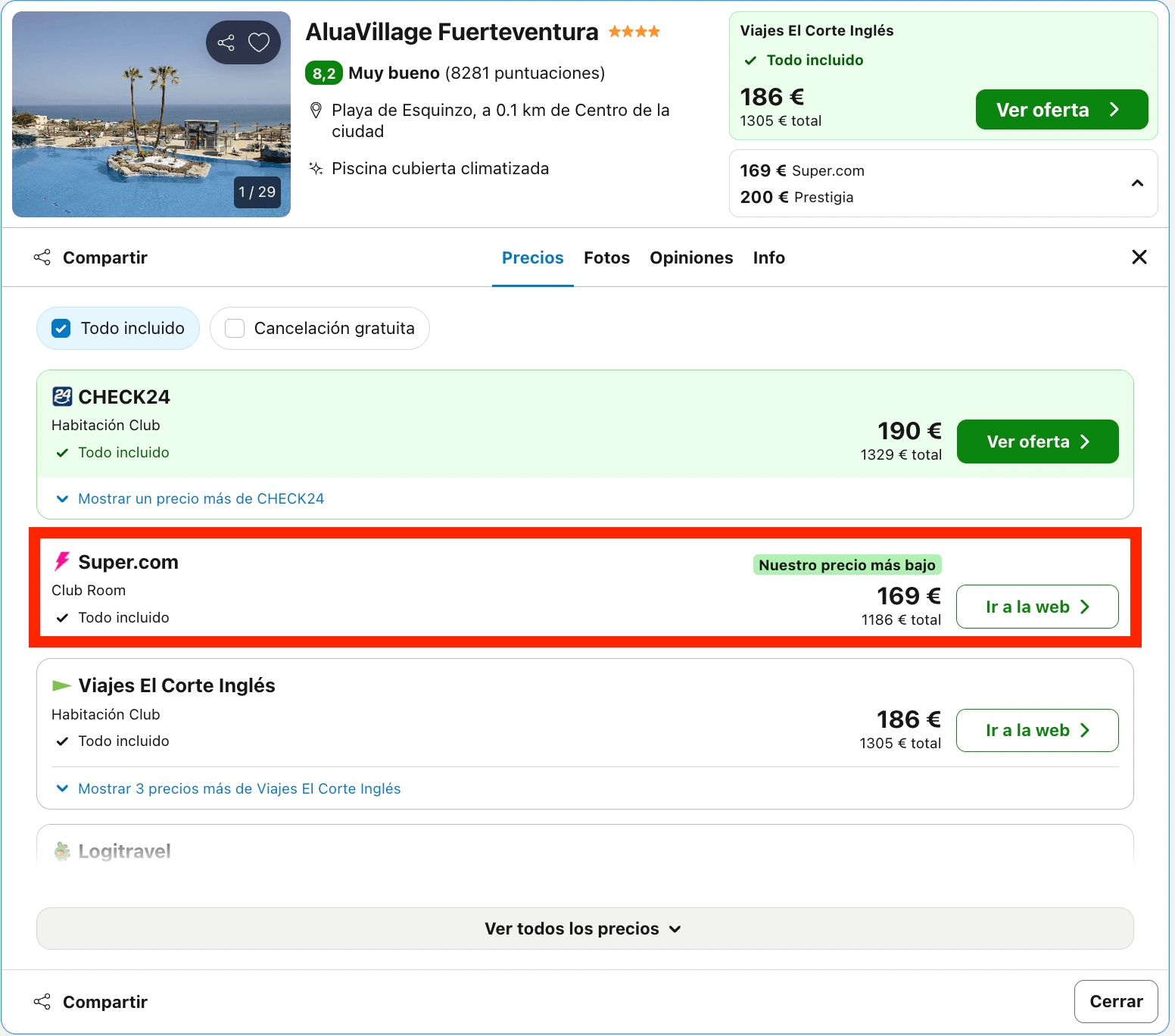Click the 1 / 29 photo counter
Viewport: 1175px width, 1036px height.
pos(257,192)
